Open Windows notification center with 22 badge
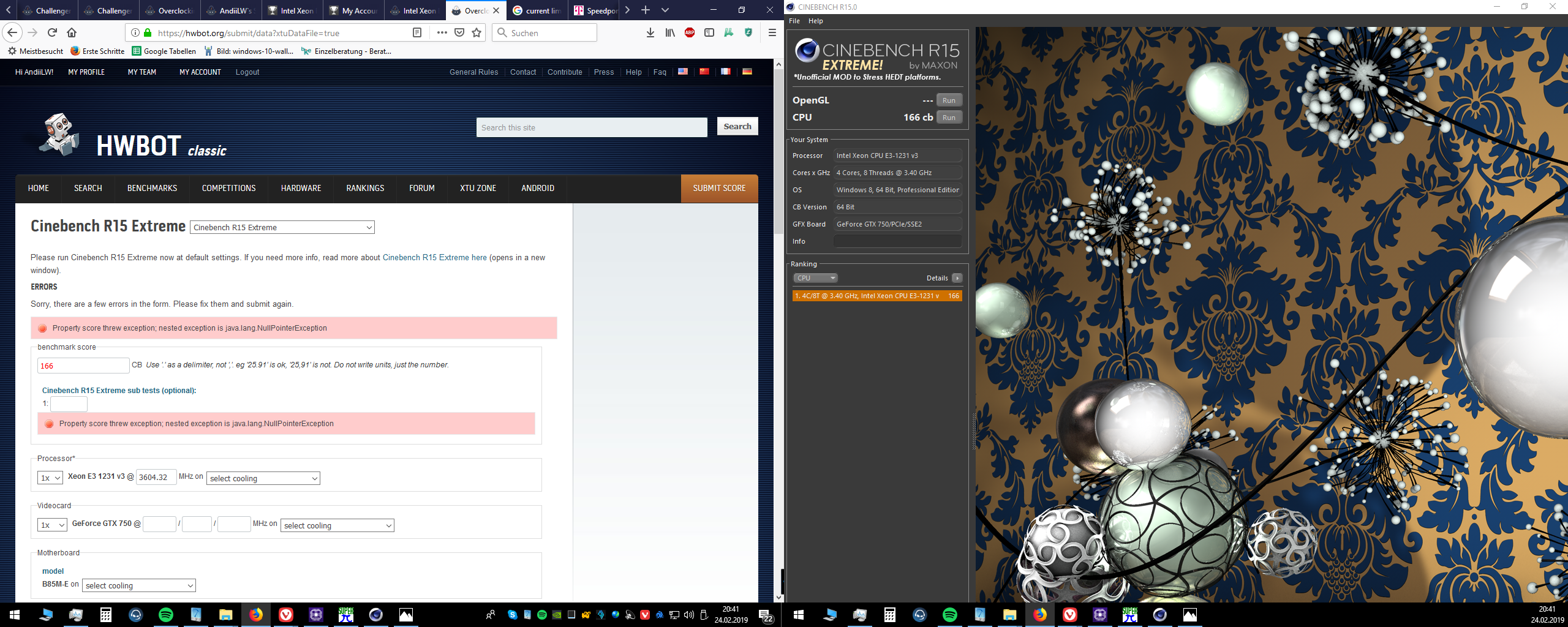This screenshot has height=627, width=1568. 765,615
